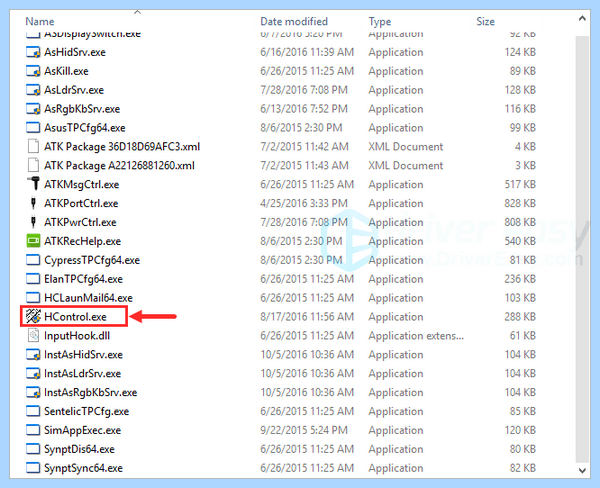Image resolution: width=600 pixels, height=488 pixels.
Task: Click the 828 KB size value
Action: tap(520, 203)
